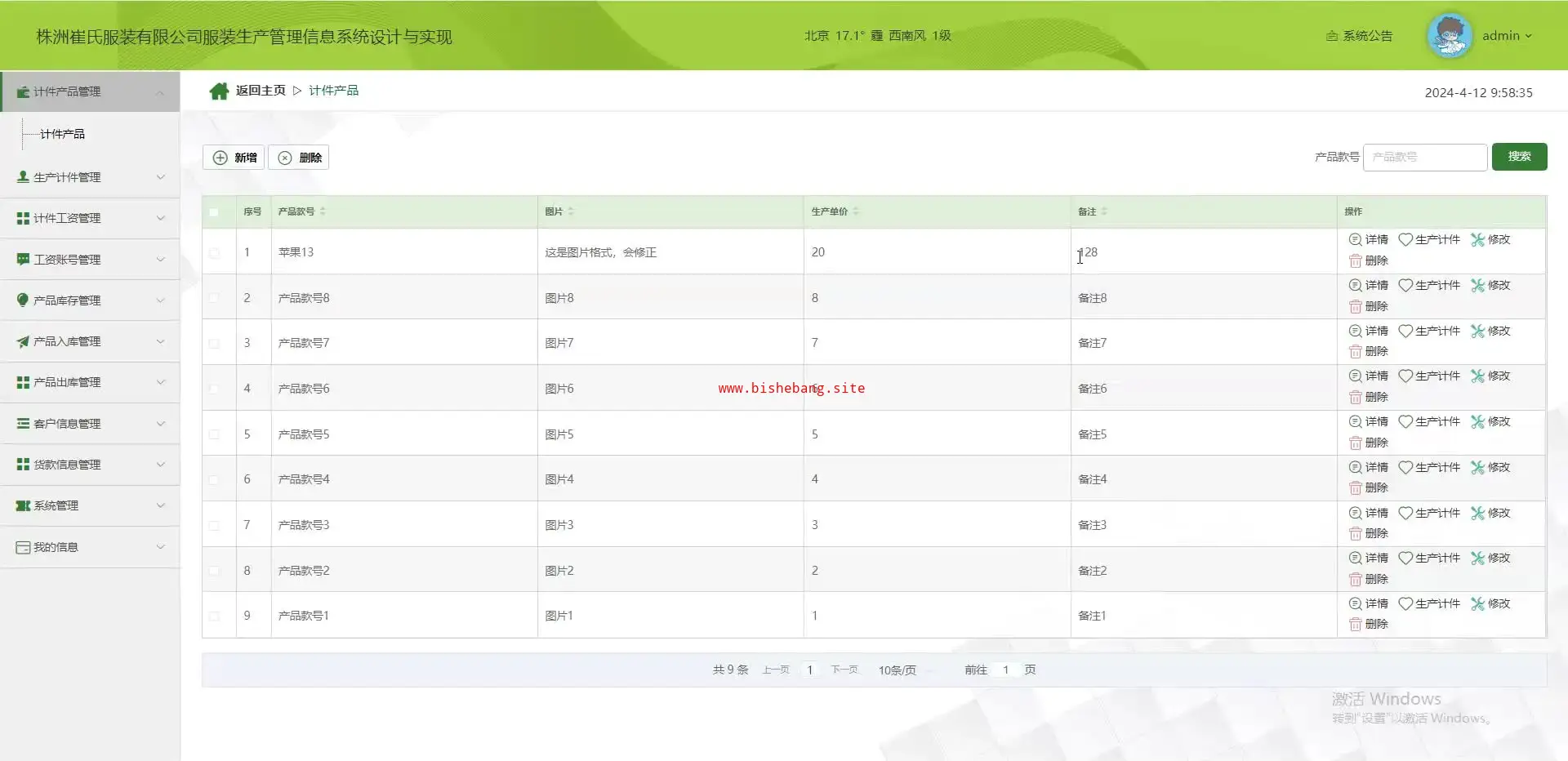This screenshot has width=1568, height=761.
Task: Click the admin user avatar
Action: [x=1450, y=36]
